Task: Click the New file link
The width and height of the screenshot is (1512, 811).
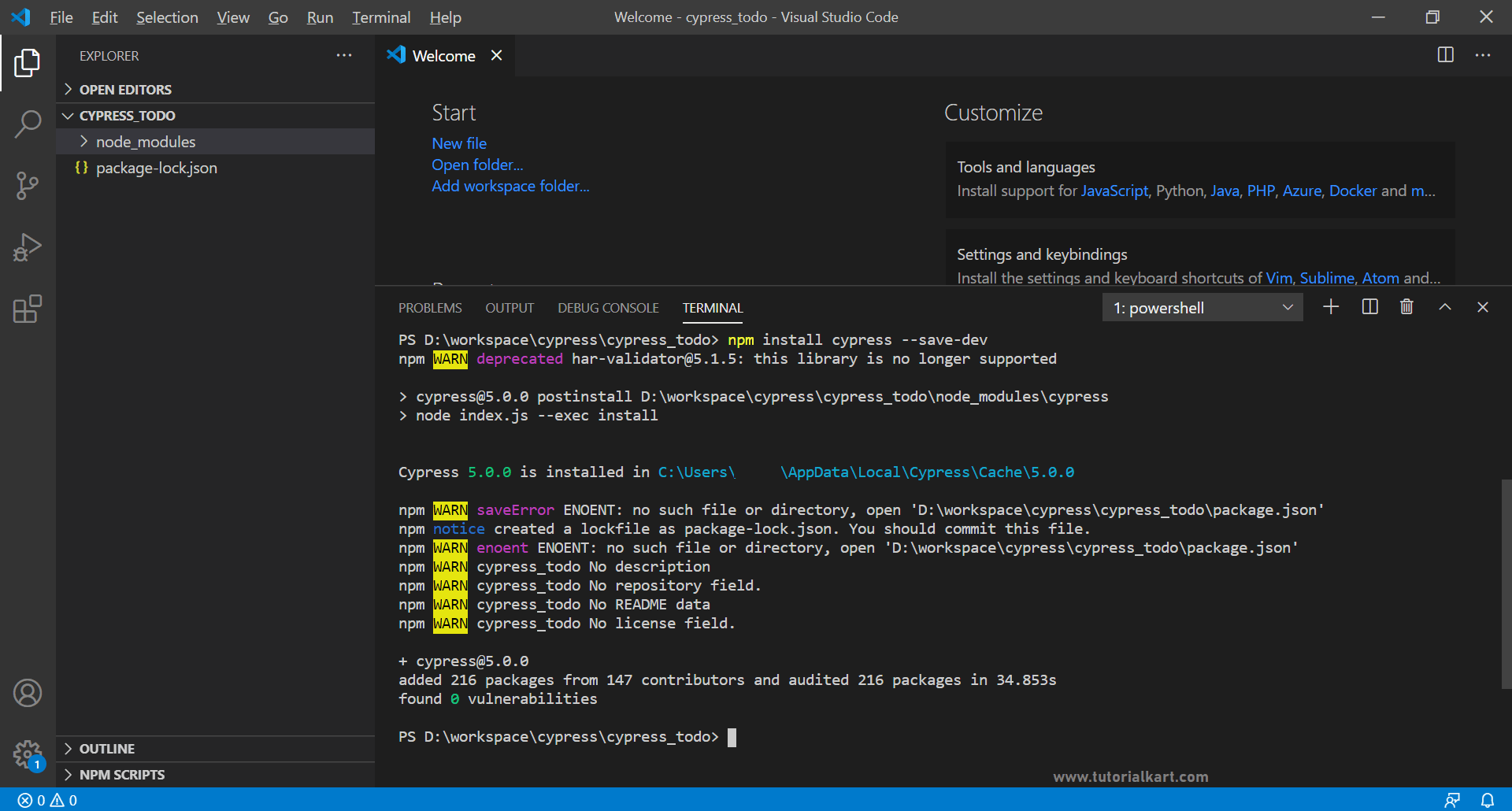Action: coord(459,143)
